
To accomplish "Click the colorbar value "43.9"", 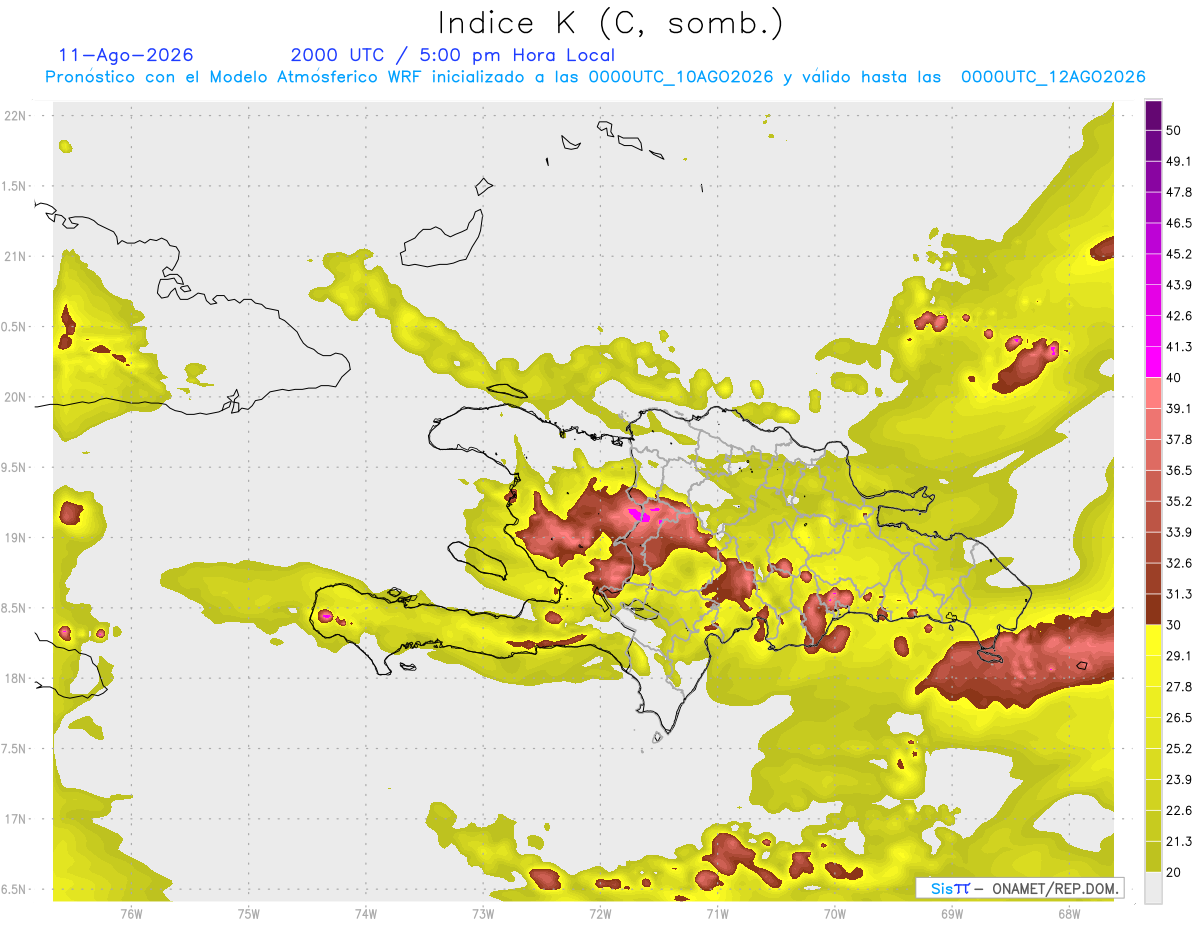I will point(1179,285).
